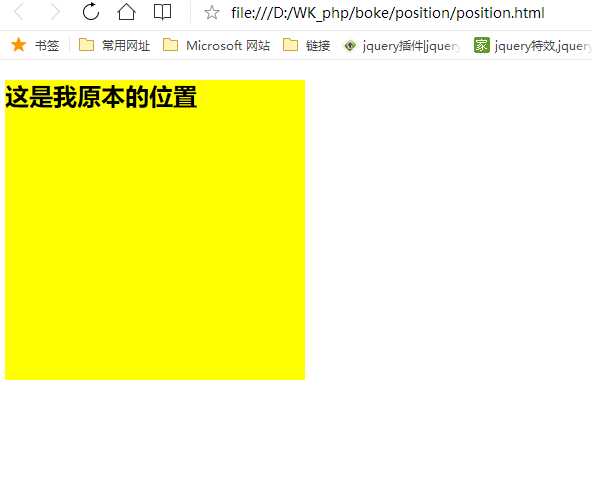Open the jquery特效 bookmark

pyautogui.click(x=532, y=46)
